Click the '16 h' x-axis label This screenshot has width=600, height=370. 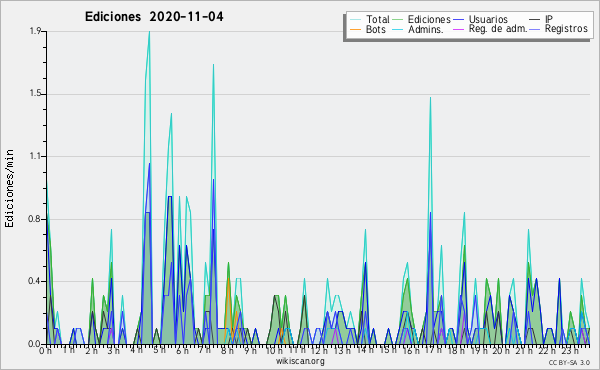(411, 351)
